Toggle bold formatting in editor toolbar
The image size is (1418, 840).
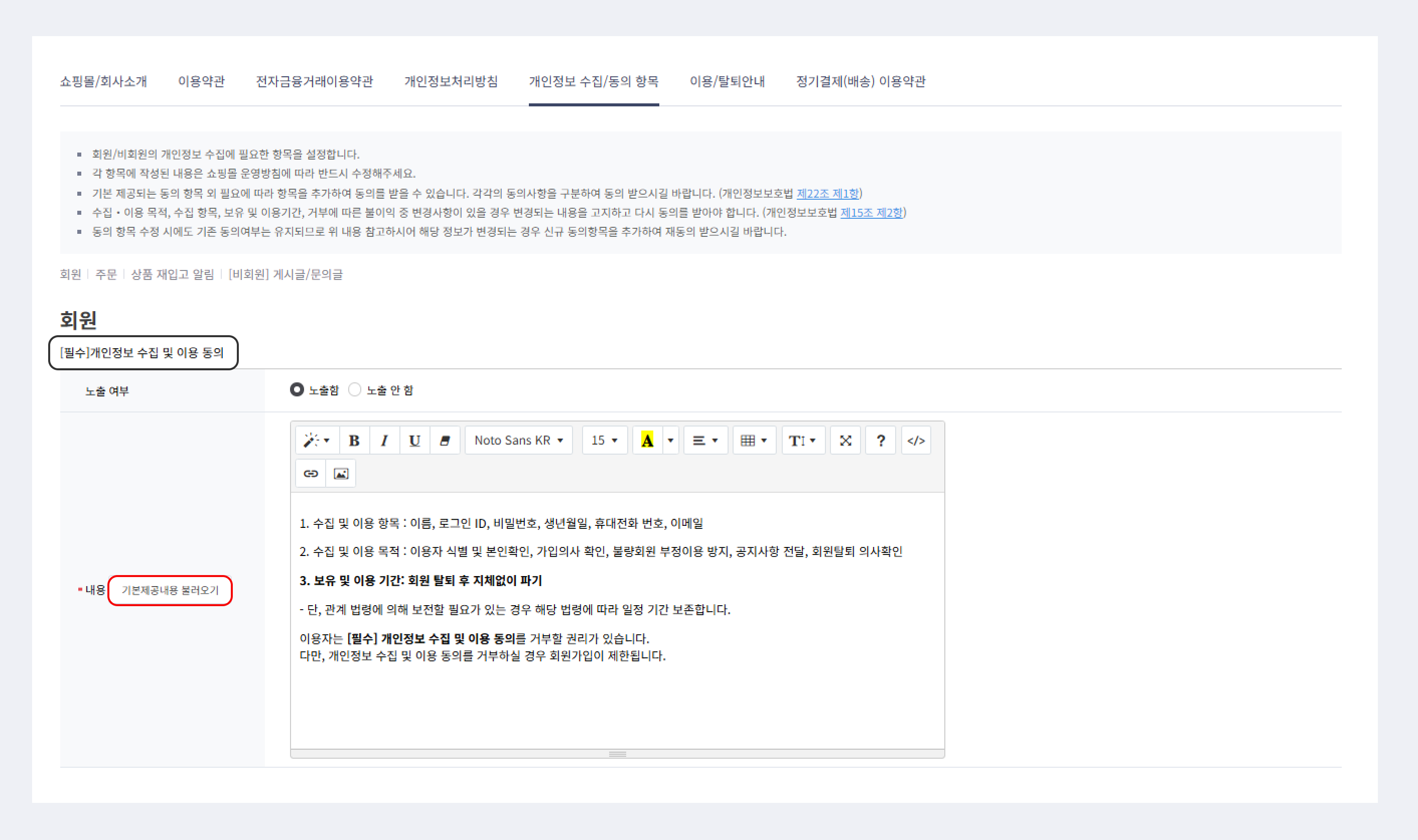pyautogui.click(x=354, y=441)
